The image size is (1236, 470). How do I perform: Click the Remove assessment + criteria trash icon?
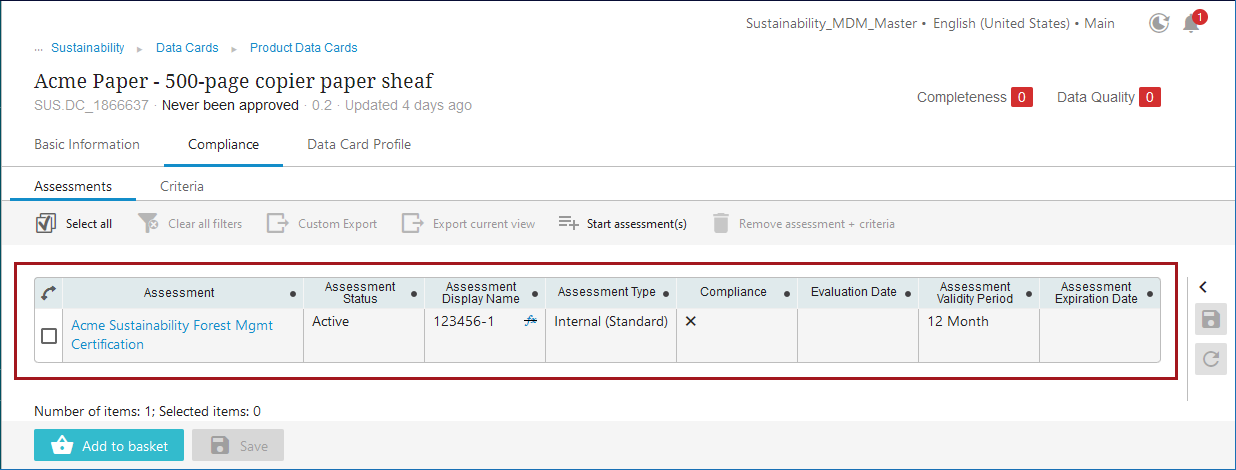pyautogui.click(x=720, y=223)
